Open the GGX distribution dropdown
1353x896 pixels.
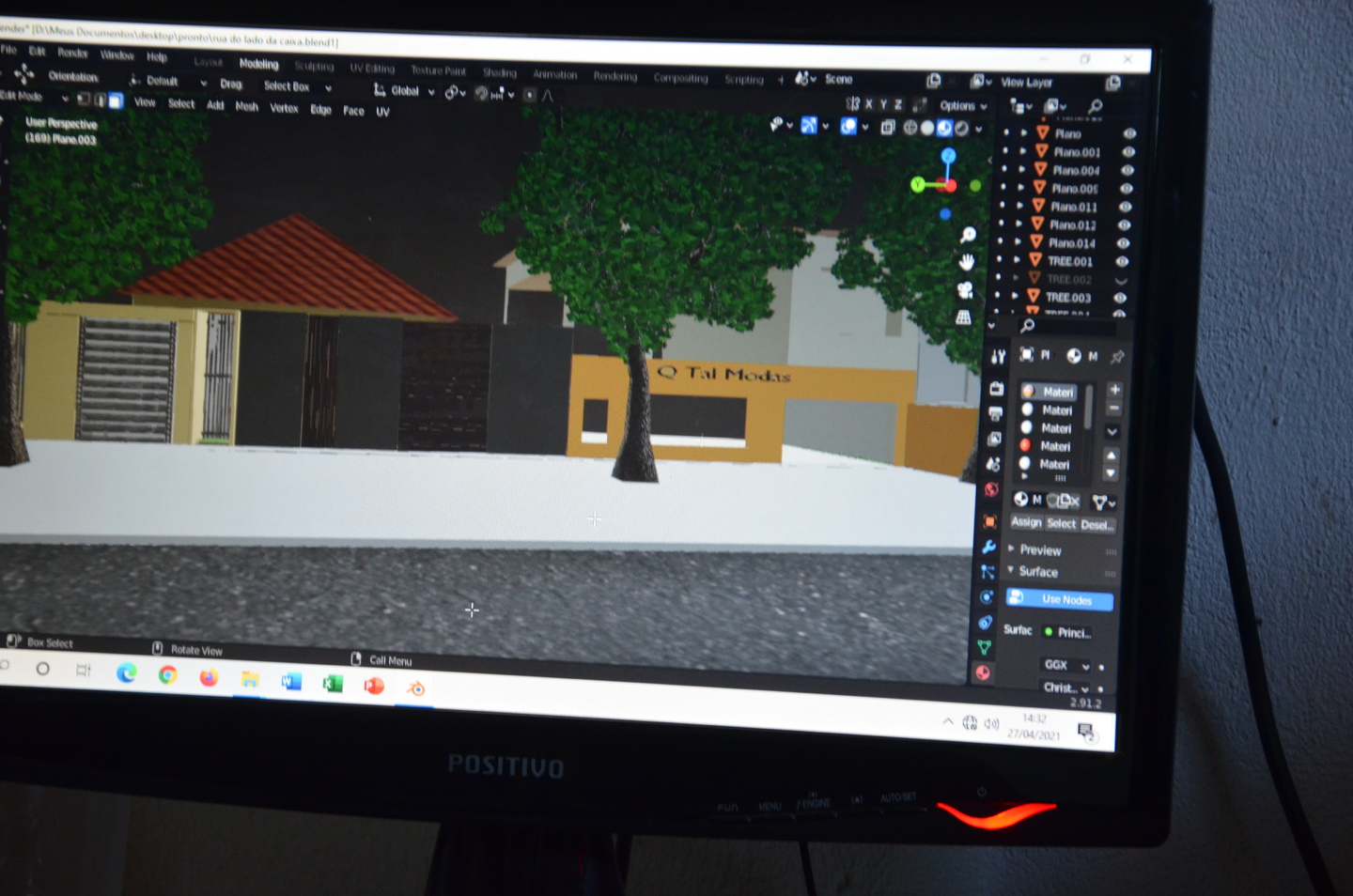pos(1065,665)
